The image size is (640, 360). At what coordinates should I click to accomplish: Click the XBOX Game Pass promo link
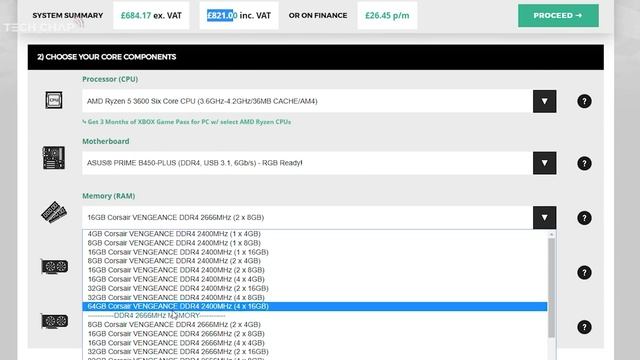click(187, 122)
